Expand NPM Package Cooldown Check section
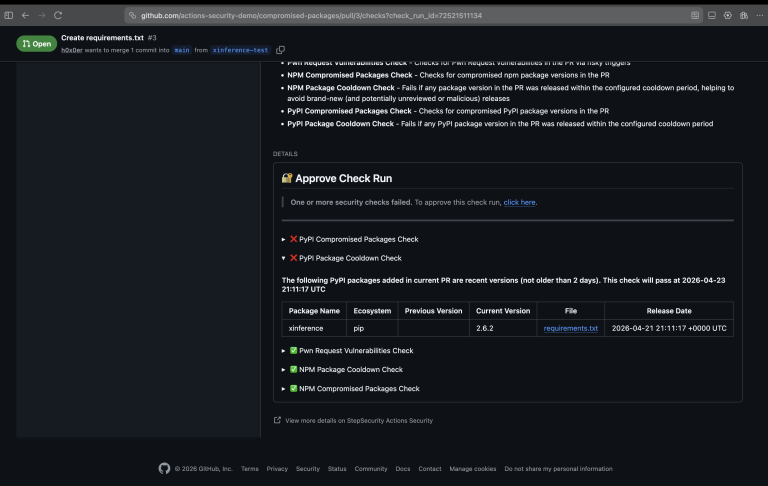The width and height of the screenshot is (768, 486). (284, 369)
